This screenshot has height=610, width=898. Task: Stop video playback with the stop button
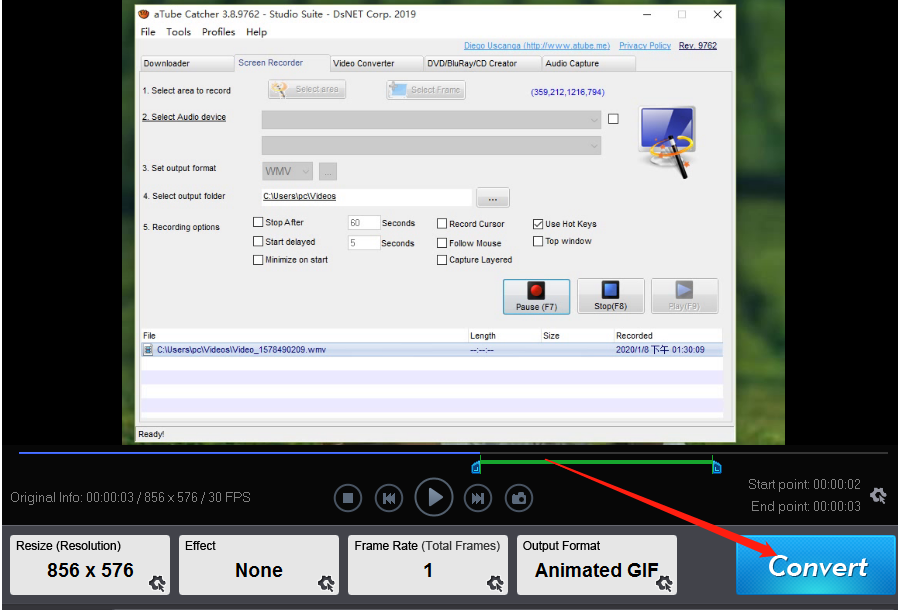tap(348, 497)
